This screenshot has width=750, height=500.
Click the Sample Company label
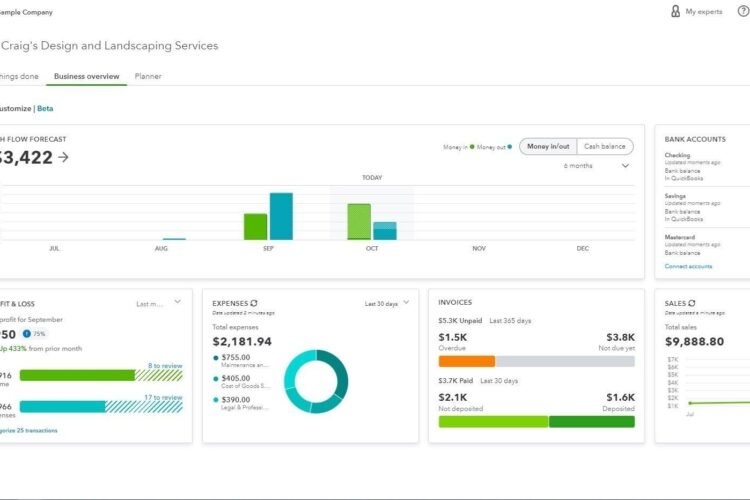tap(26, 12)
